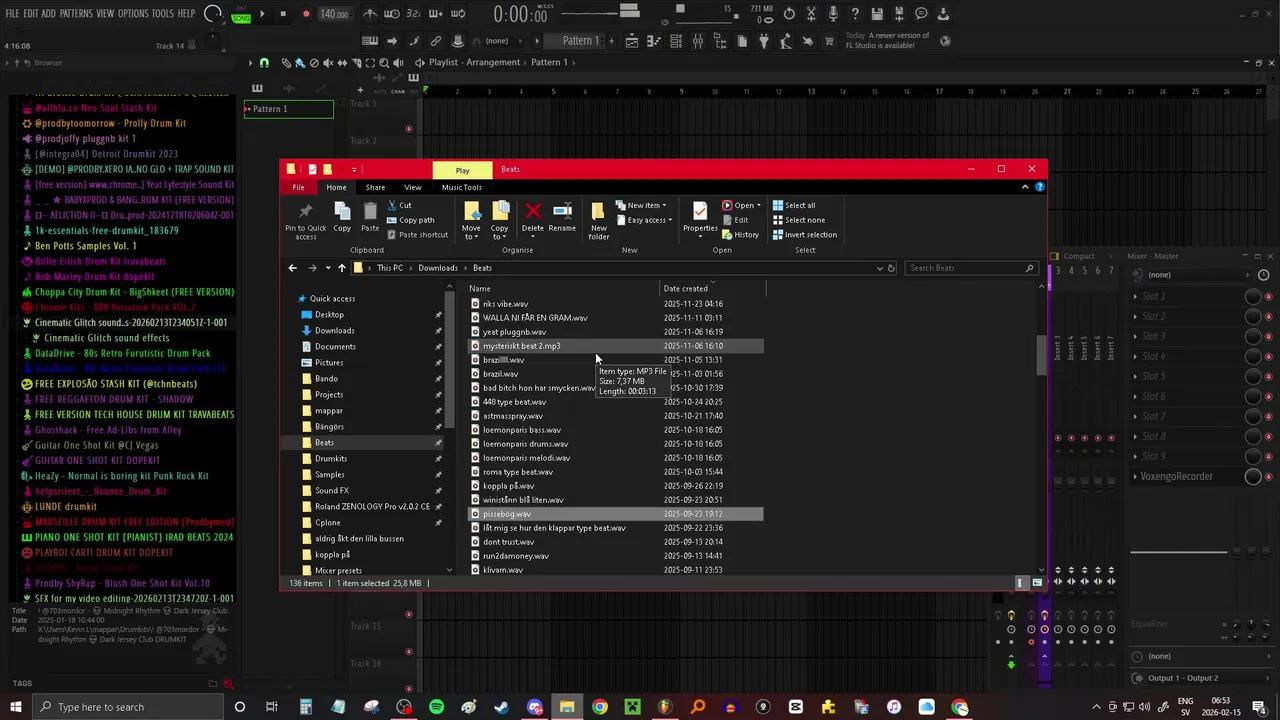Navigate back in Explorer window
1280x720 pixels.
[x=292, y=268]
